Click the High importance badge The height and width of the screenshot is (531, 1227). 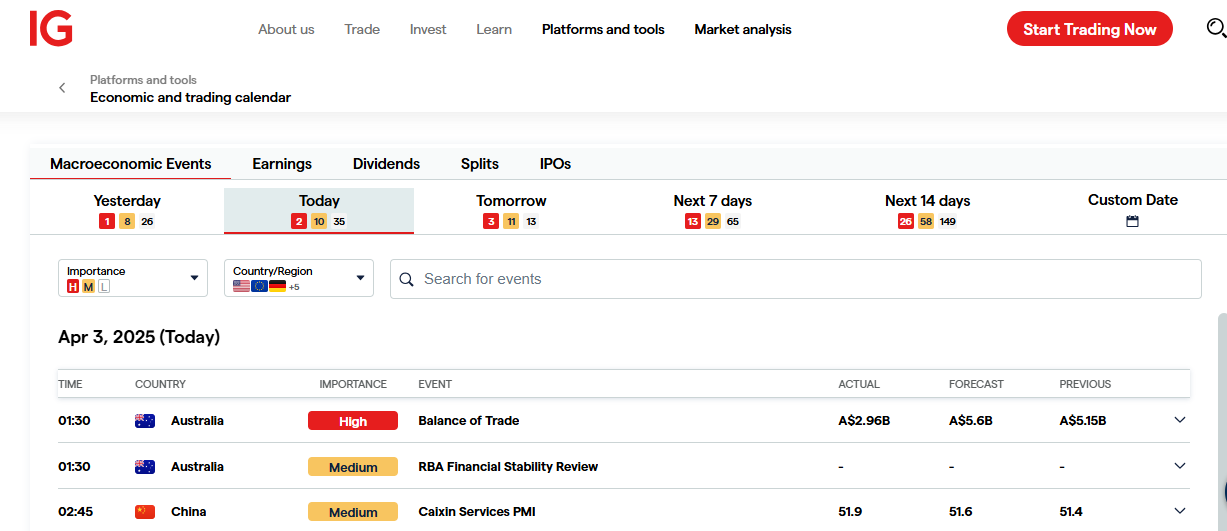tap(353, 421)
